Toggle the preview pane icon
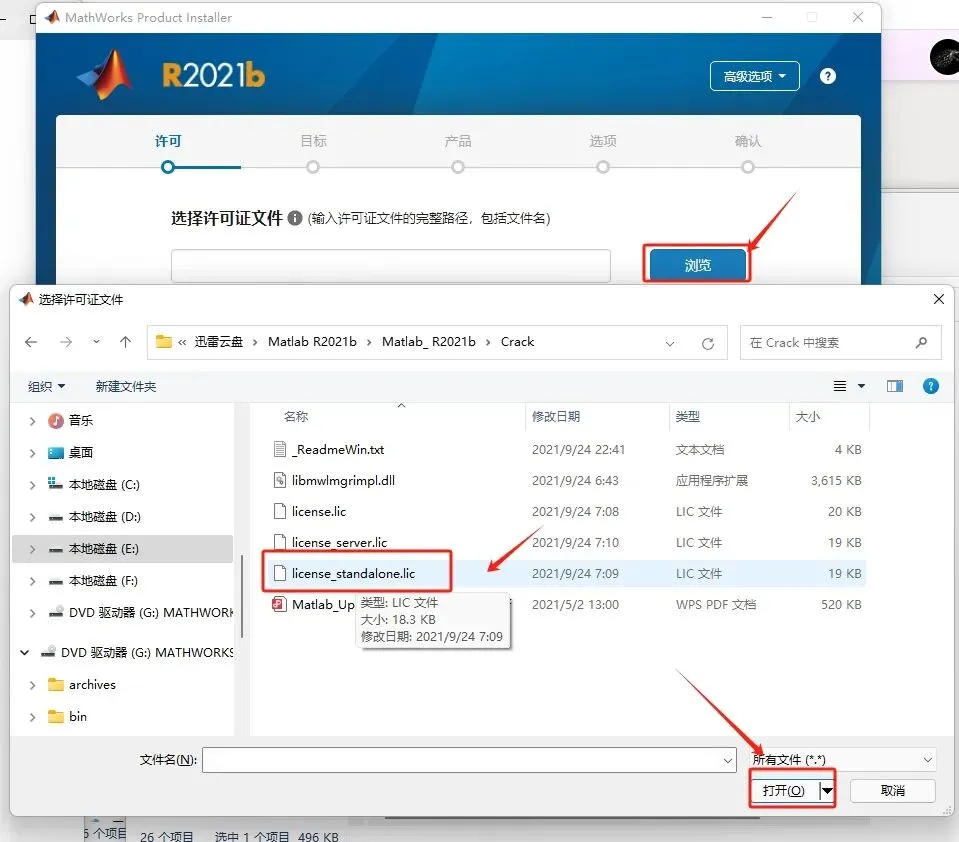This screenshot has height=842, width=959. click(x=895, y=386)
